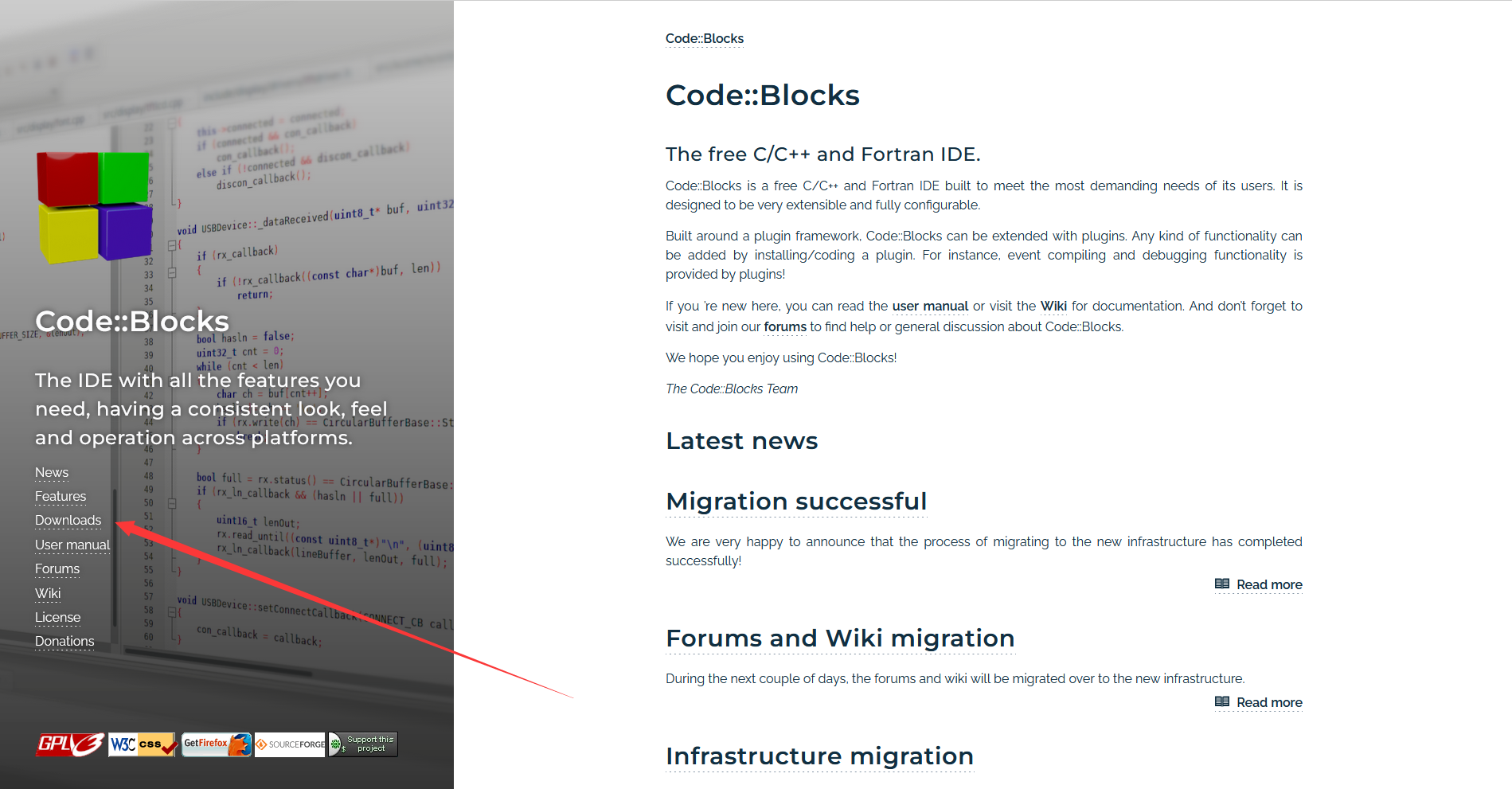The width and height of the screenshot is (1512, 789).
Task: Click the Latest news heading
Action: tap(742, 441)
